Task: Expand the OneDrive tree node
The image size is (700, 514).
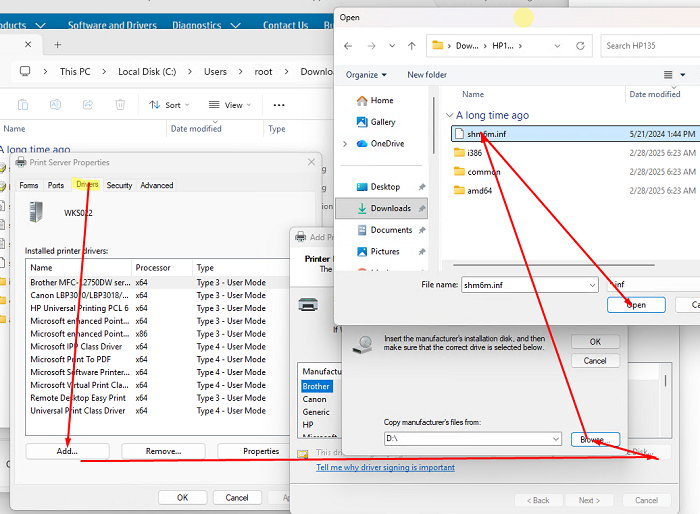Action: [345, 144]
